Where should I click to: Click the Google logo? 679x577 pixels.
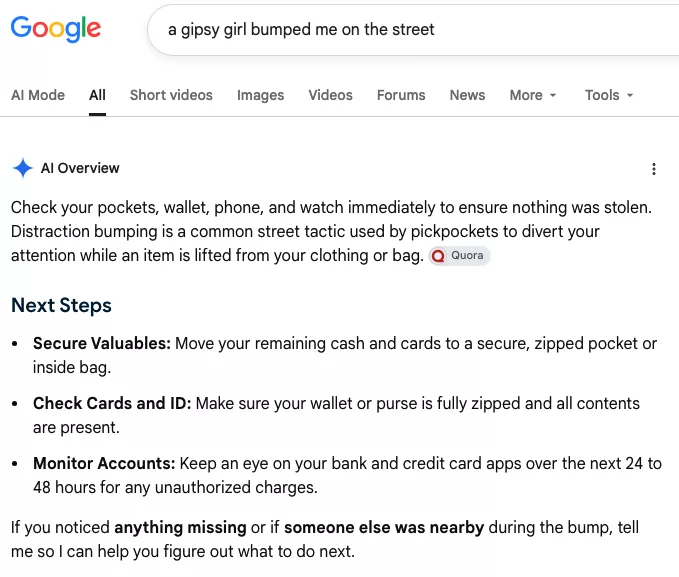click(56, 29)
